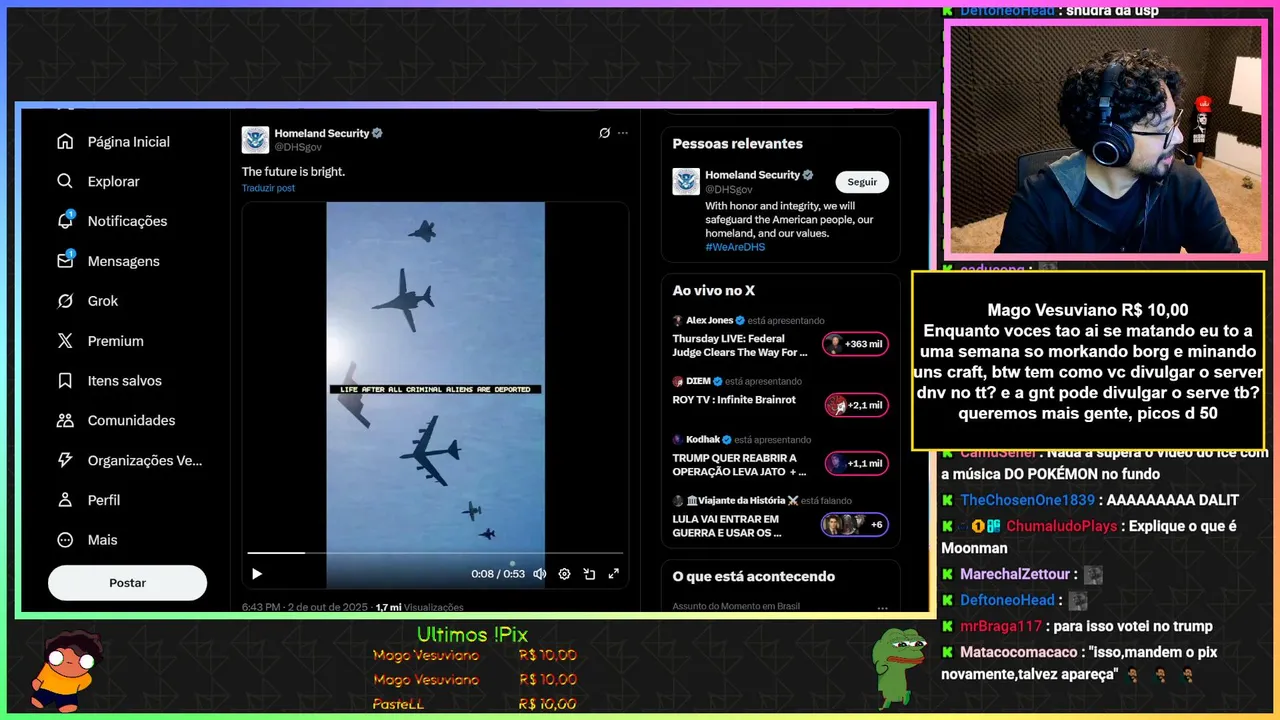Open the Página Inicial menu label
Image resolution: width=1280 pixels, height=720 pixels.
pyautogui.click(x=129, y=142)
